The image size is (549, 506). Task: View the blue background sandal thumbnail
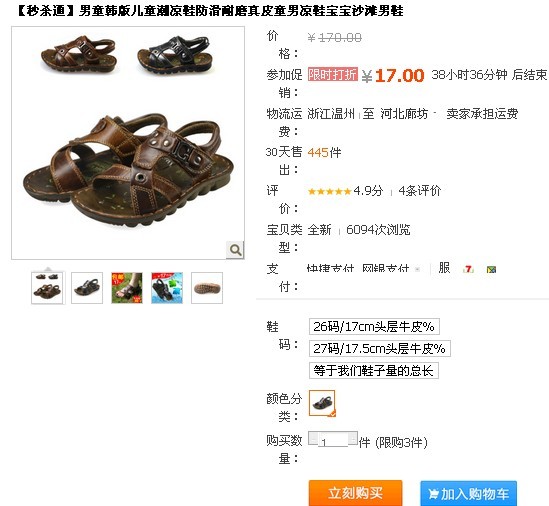point(167,288)
